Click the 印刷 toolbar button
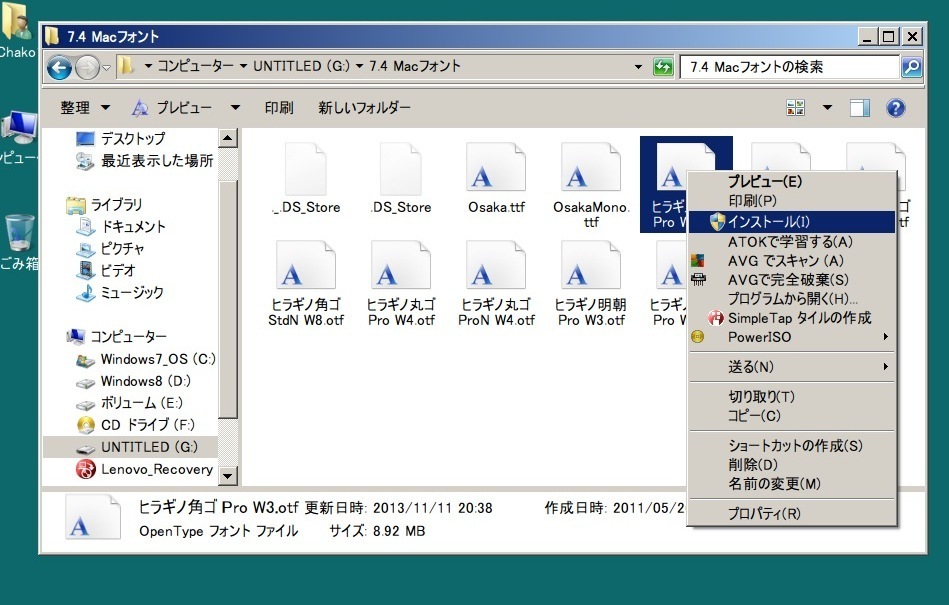949x605 pixels. click(x=279, y=108)
